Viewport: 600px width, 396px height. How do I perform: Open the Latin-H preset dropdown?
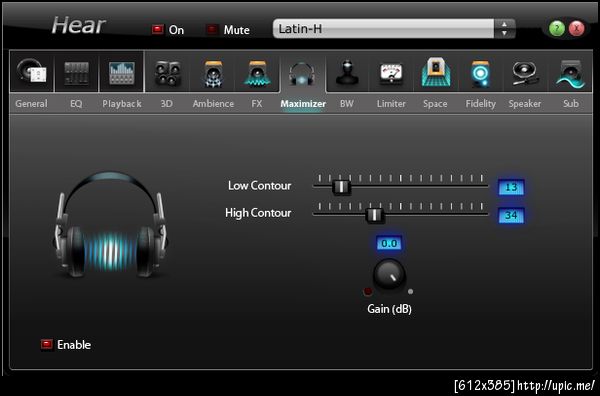point(383,29)
